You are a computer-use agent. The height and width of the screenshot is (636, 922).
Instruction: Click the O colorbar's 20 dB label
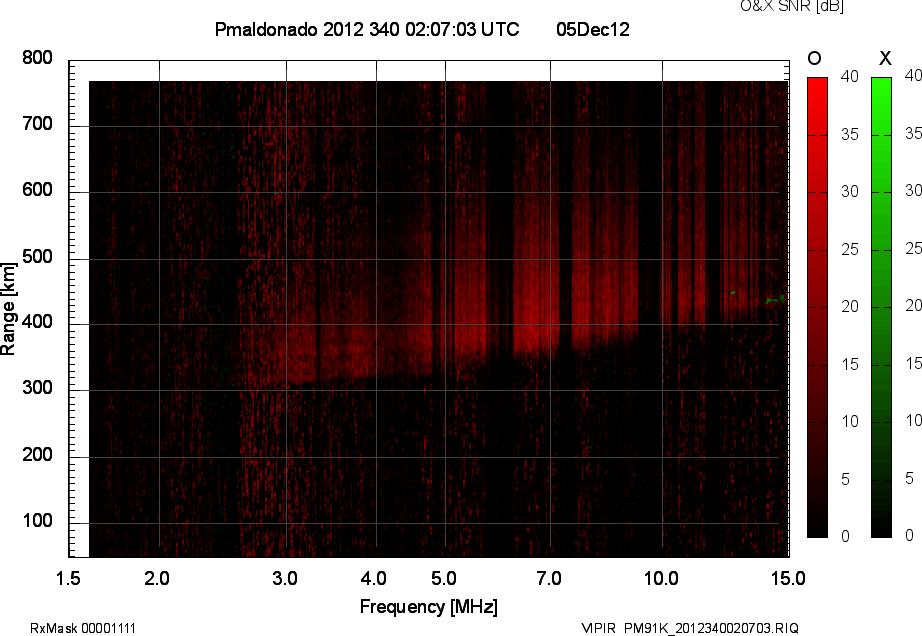850,306
